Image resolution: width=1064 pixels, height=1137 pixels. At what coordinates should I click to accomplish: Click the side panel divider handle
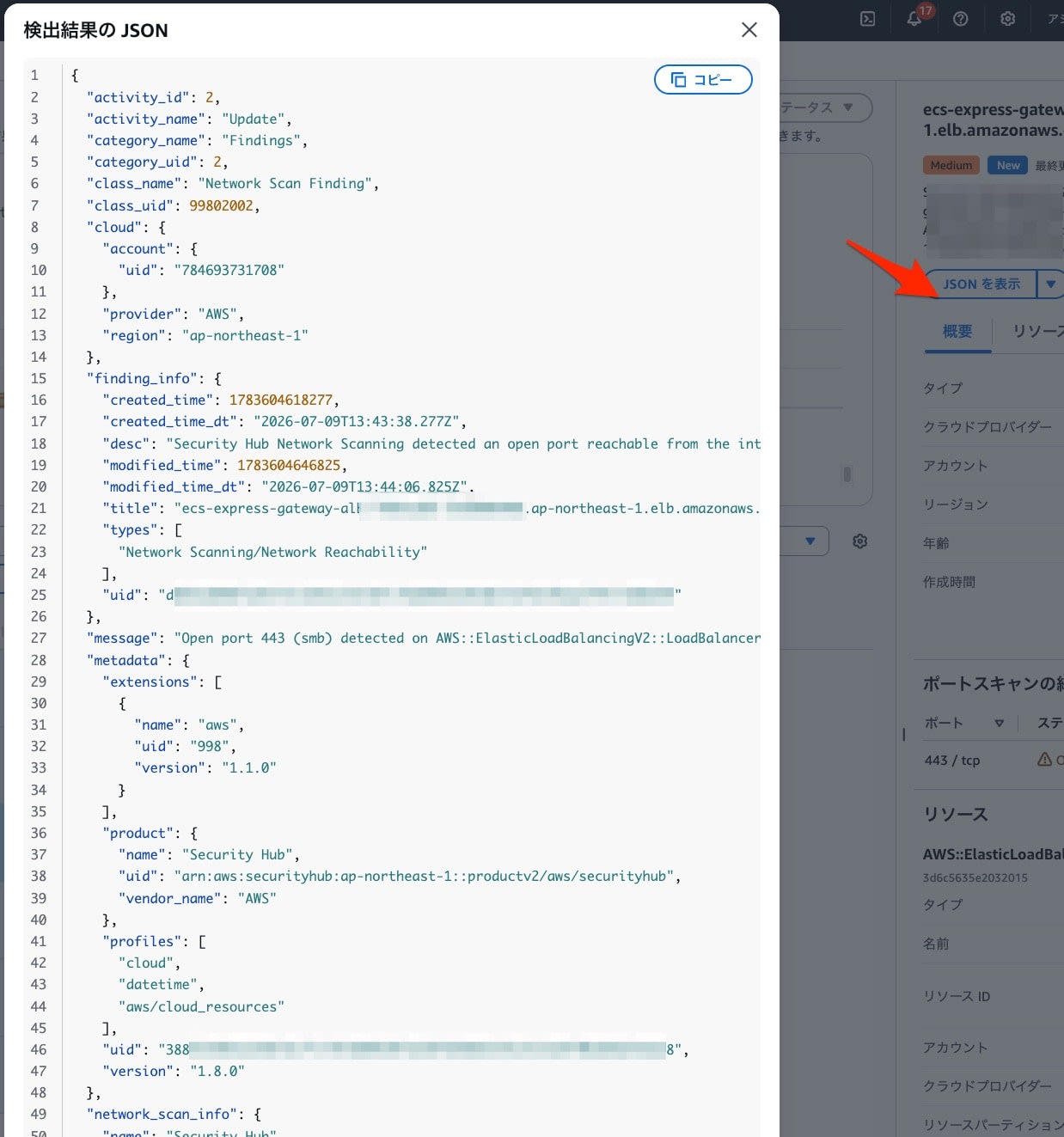pos(903,735)
